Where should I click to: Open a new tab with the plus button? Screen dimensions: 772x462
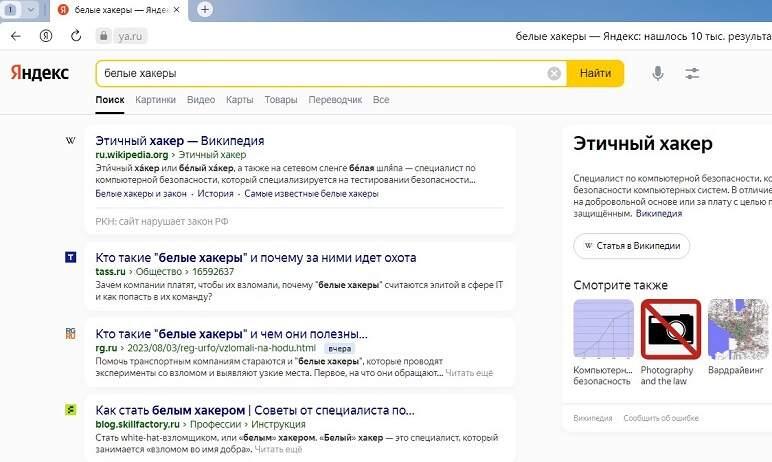[x=205, y=9]
